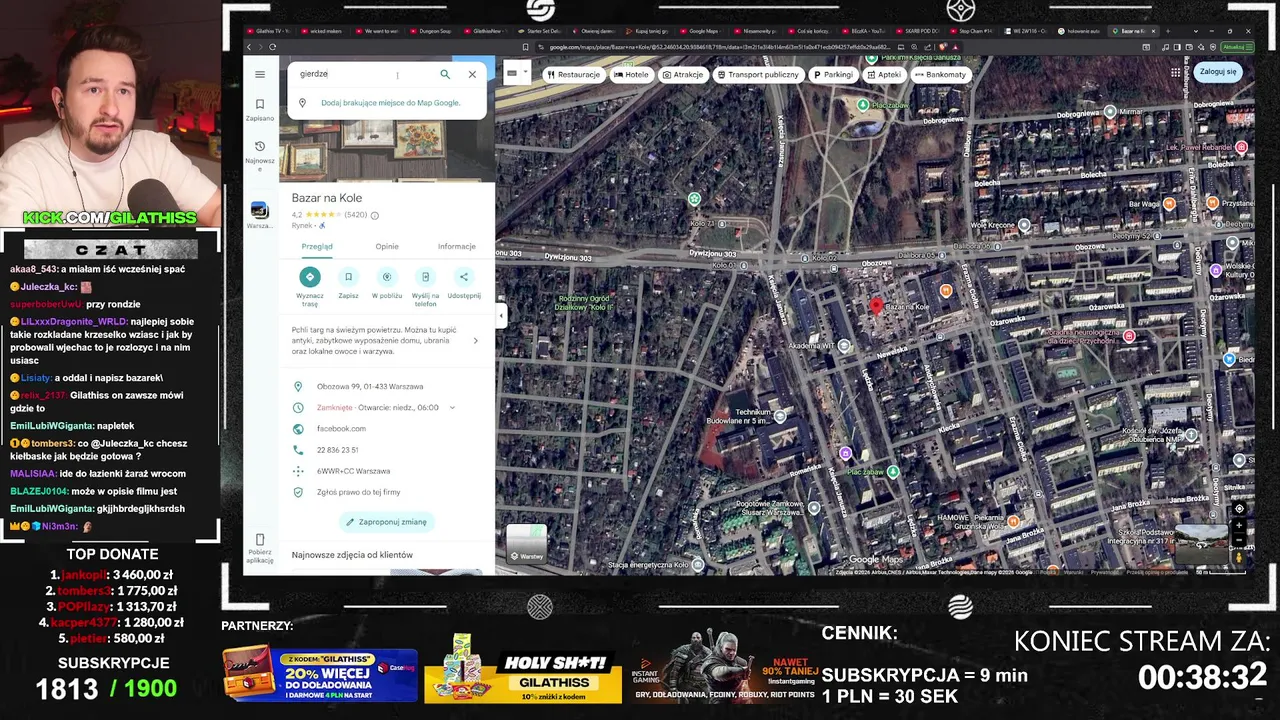
Task: Click the (5420) reviews count
Action: click(355, 215)
